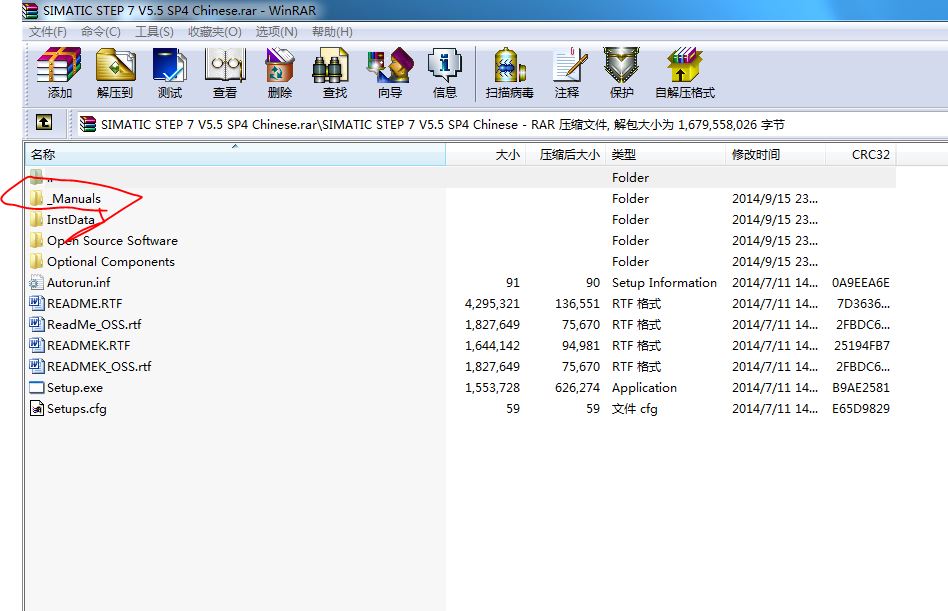Click the Test (测试) toolbar icon
Image resolution: width=948 pixels, height=611 pixels.
pos(170,65)
